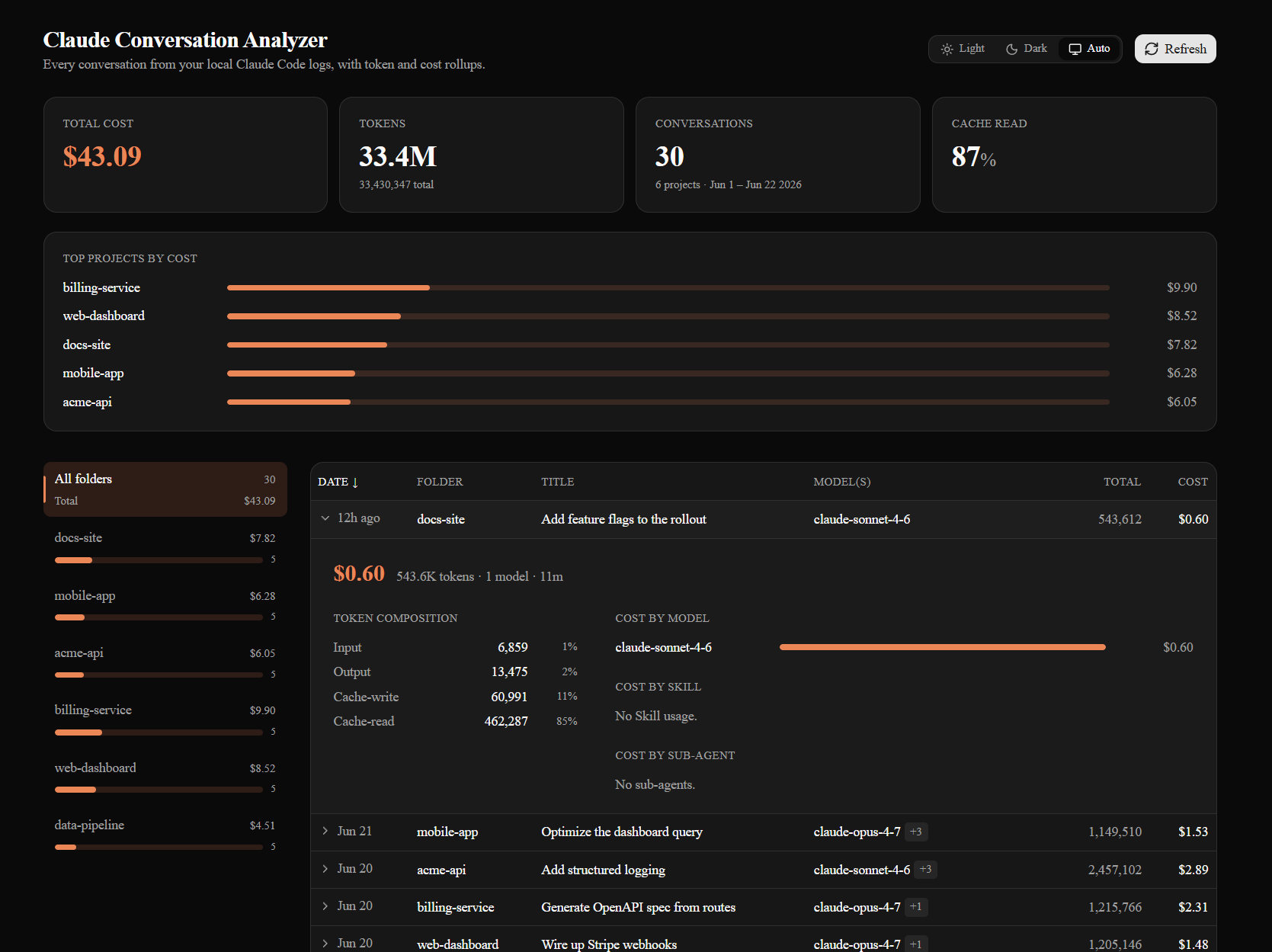The image size is (1272, 952).
Task: Switch theme to Light
Action: click(963, 49)
